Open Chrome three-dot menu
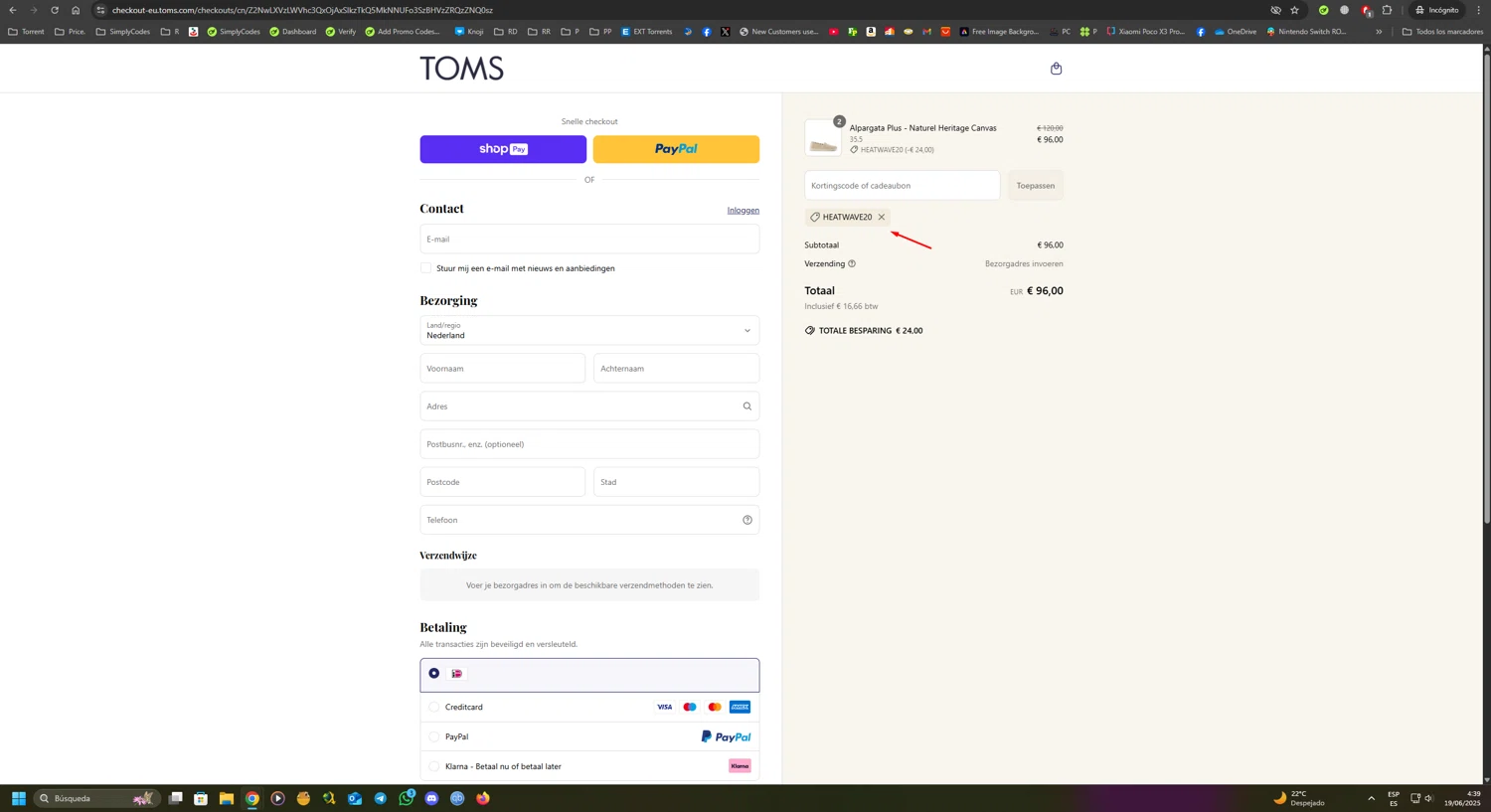The height and width of the screenshot is (812, 1491). [1478, 10]
